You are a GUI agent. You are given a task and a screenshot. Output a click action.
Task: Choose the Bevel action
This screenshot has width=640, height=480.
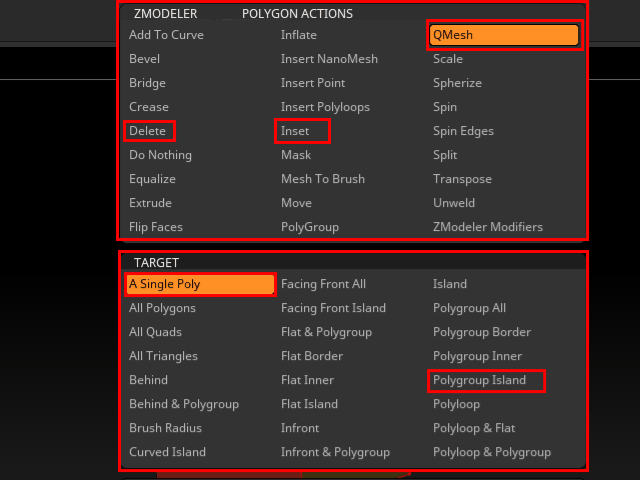click(x=145, y=59)
